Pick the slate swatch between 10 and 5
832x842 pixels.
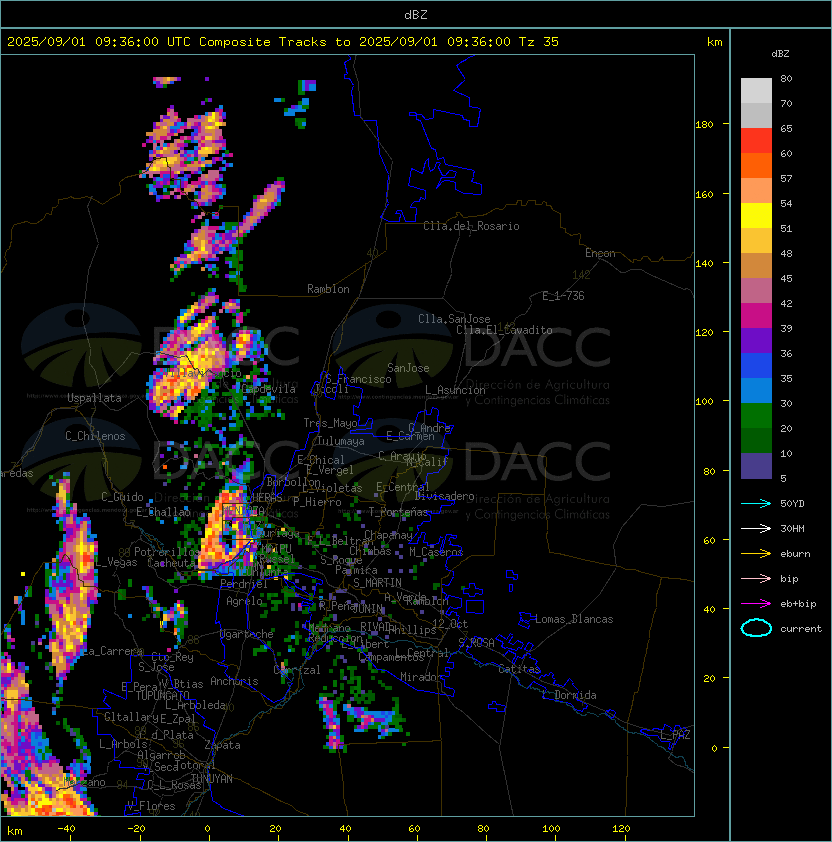[x=756, y=466]
